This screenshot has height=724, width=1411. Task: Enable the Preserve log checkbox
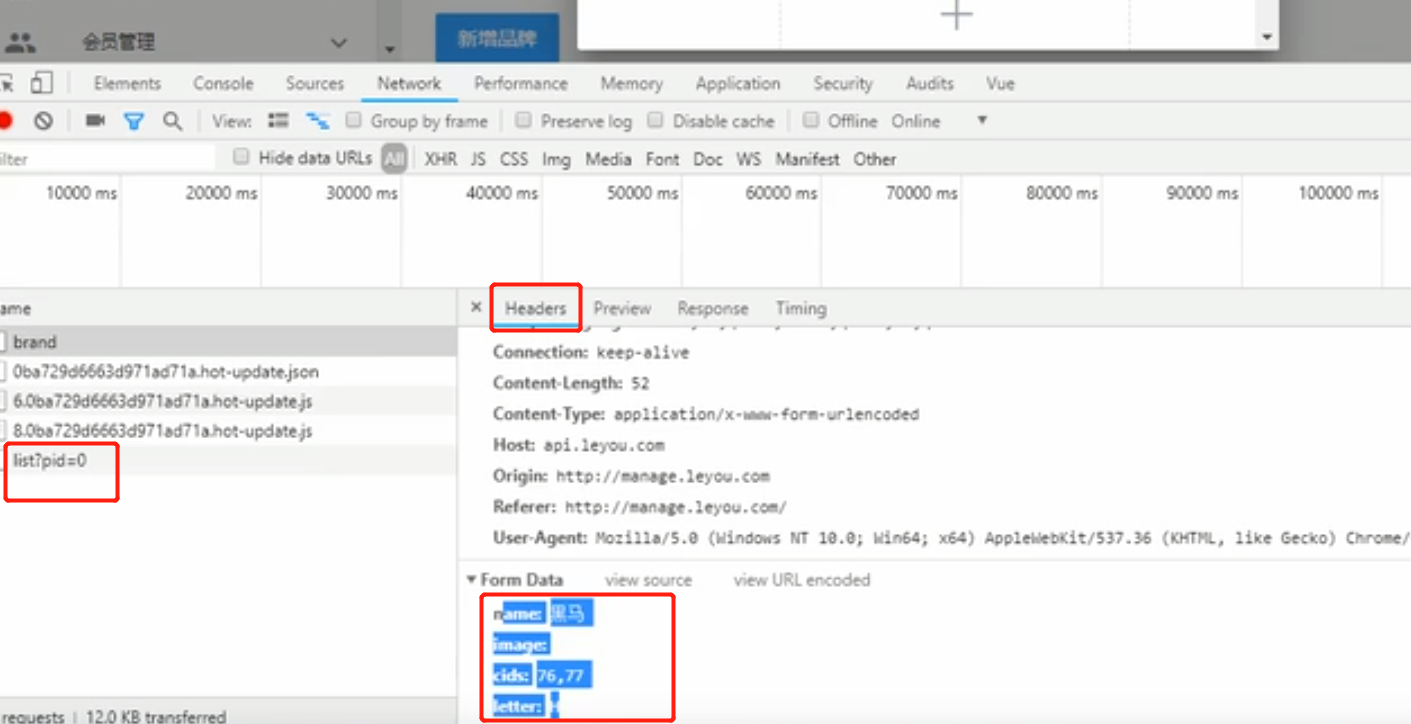[523, 121]
